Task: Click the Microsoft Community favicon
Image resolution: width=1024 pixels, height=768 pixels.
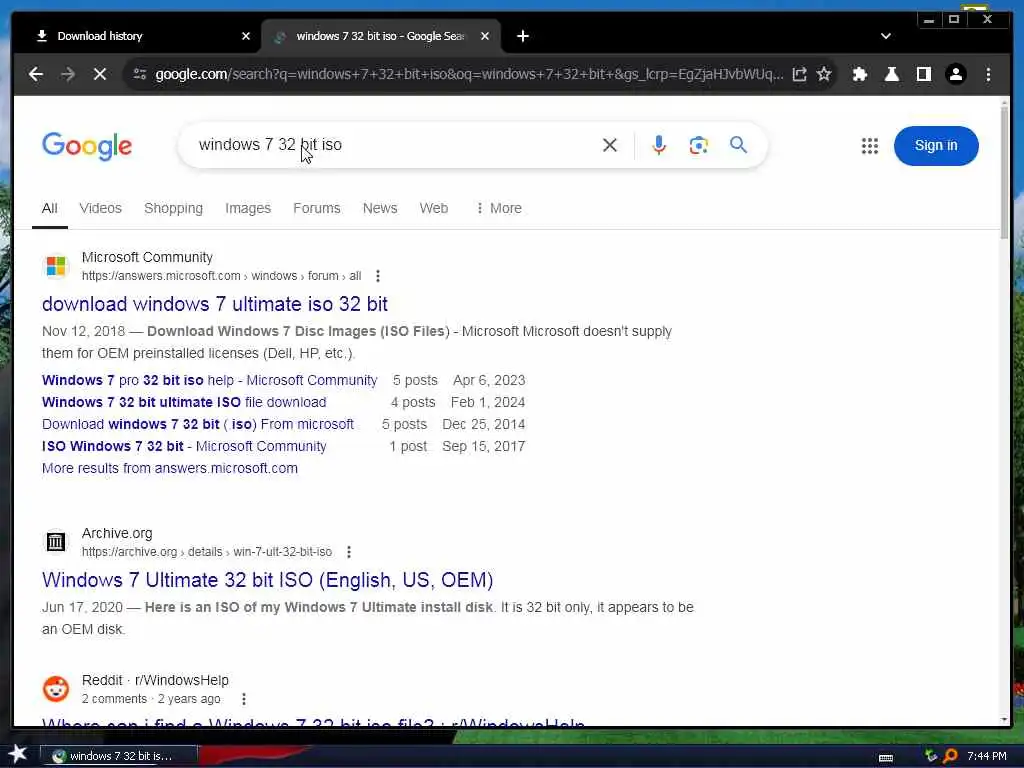Action: [x=56, y=266]
